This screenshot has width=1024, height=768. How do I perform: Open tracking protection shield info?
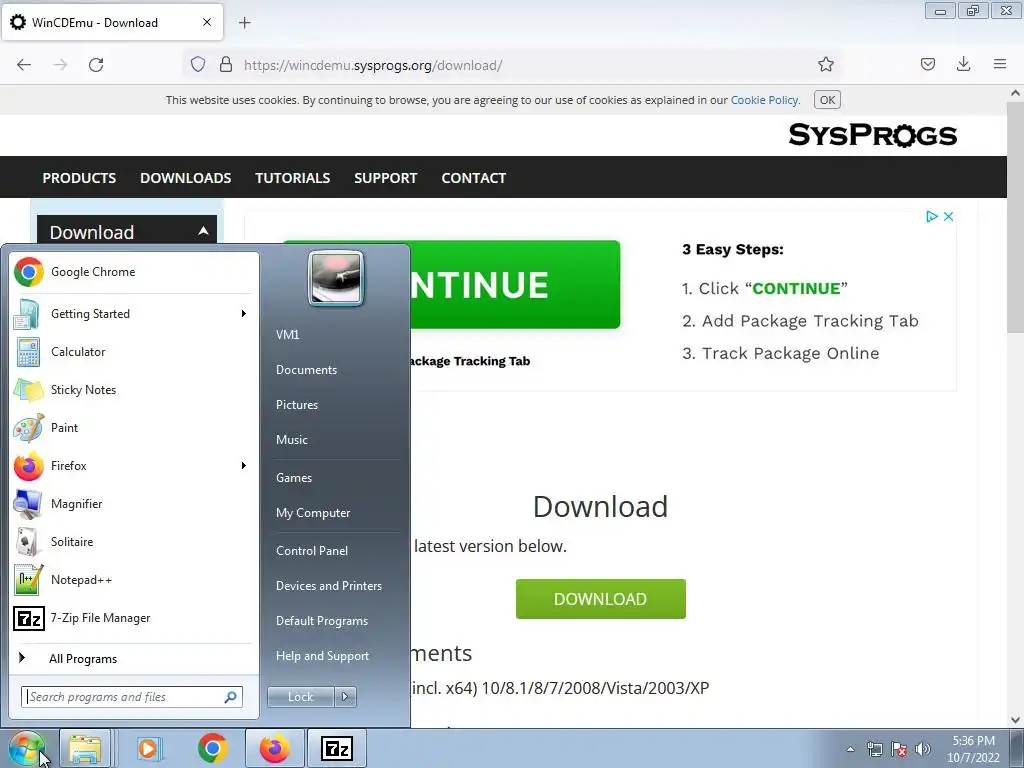coord(198,64)
